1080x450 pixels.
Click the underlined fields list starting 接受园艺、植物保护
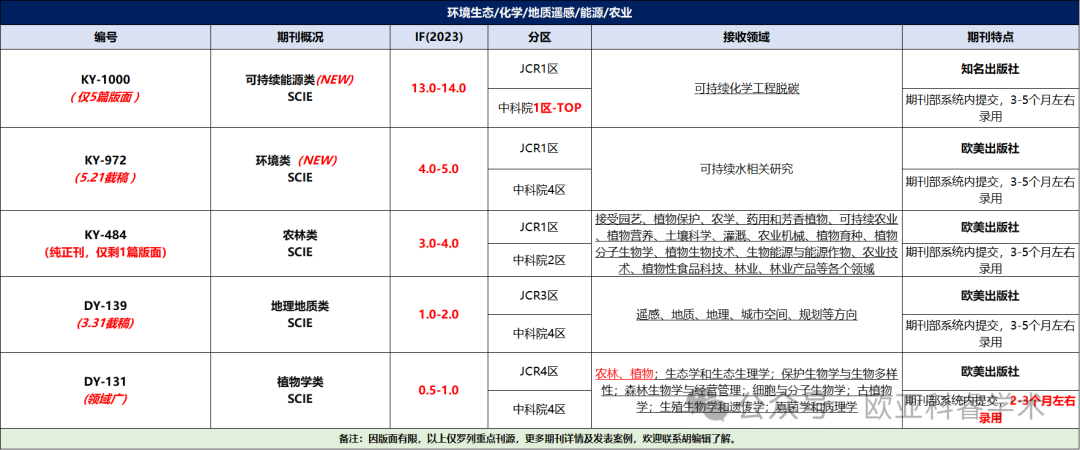coord(747,244)
